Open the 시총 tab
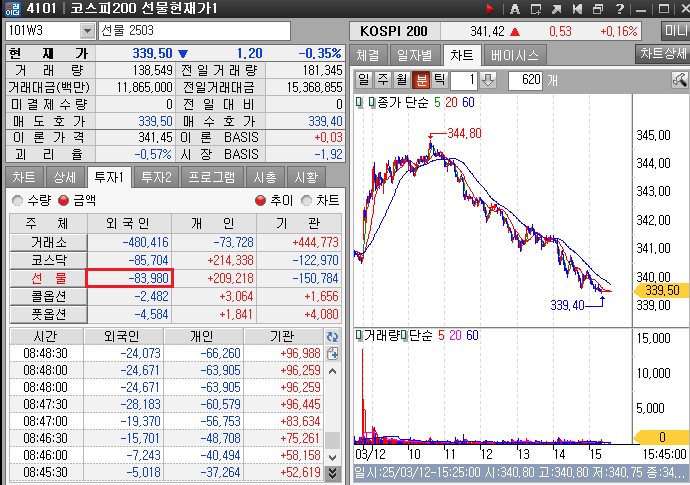The width and height of the screenshot is (690, 485). point(264,177)
